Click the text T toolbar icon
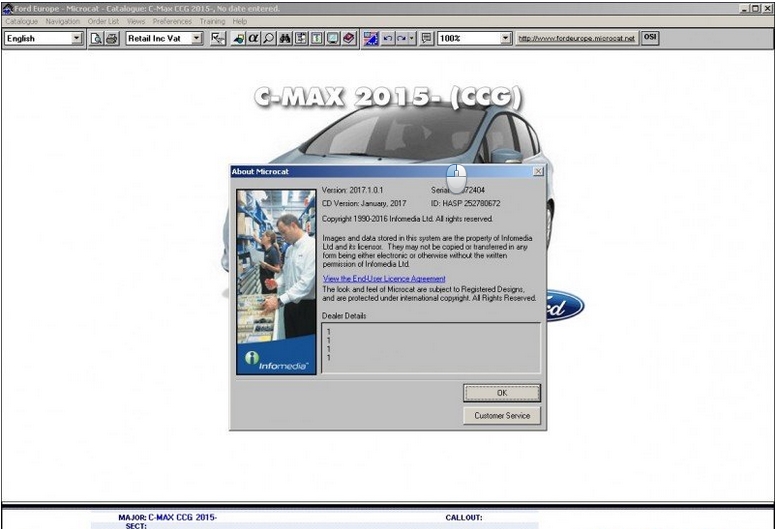 click(x=317, y=38)
